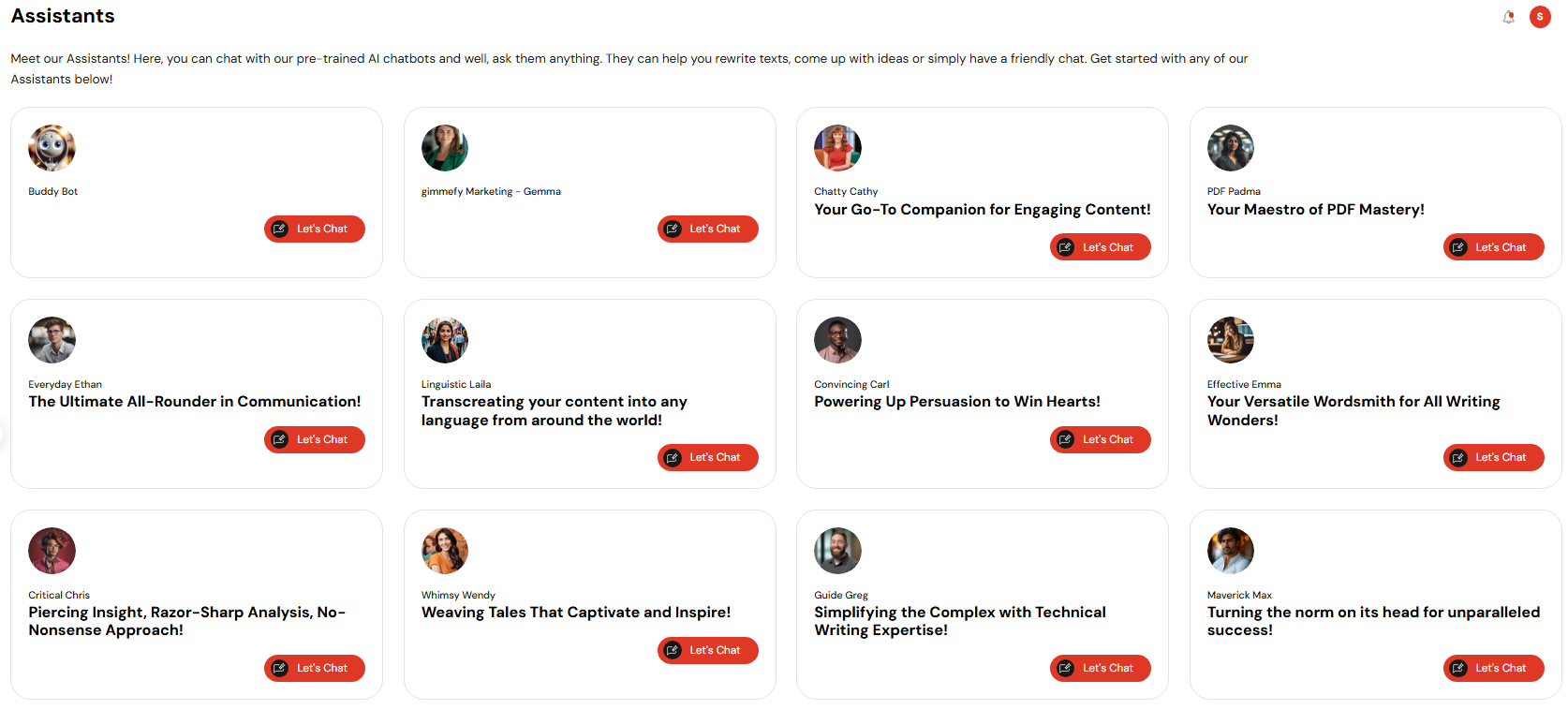Click the chat icon on Chatty Cathy's button
1568x710 pixels.
(x=1065, y=247)
